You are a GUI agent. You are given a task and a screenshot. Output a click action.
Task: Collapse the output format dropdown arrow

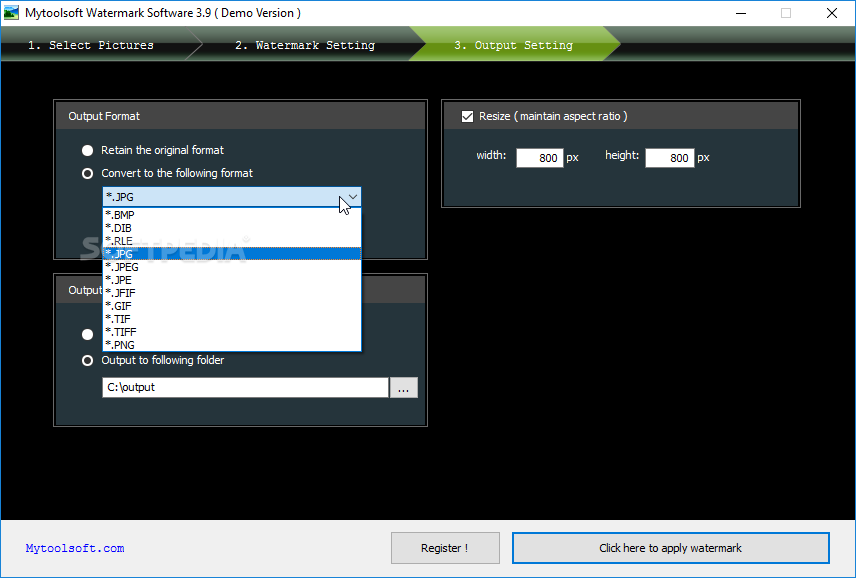click(353, 197)
